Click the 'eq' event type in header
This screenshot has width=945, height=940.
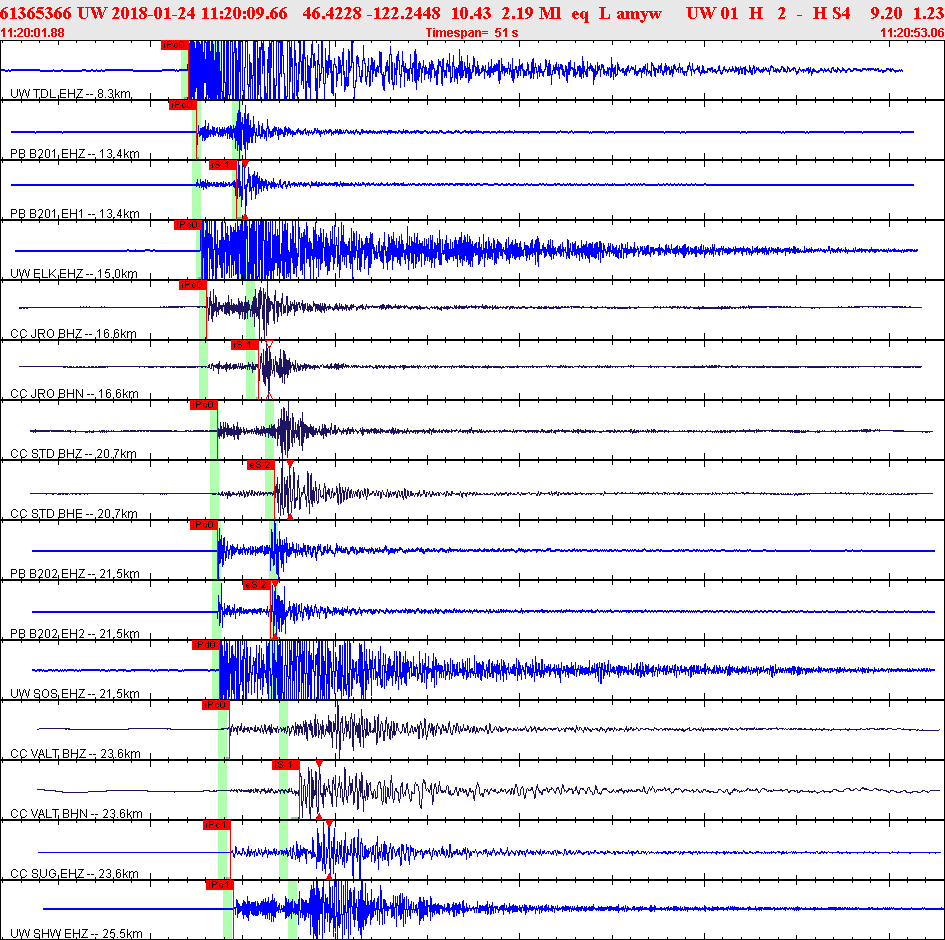(x=580, y=14)
